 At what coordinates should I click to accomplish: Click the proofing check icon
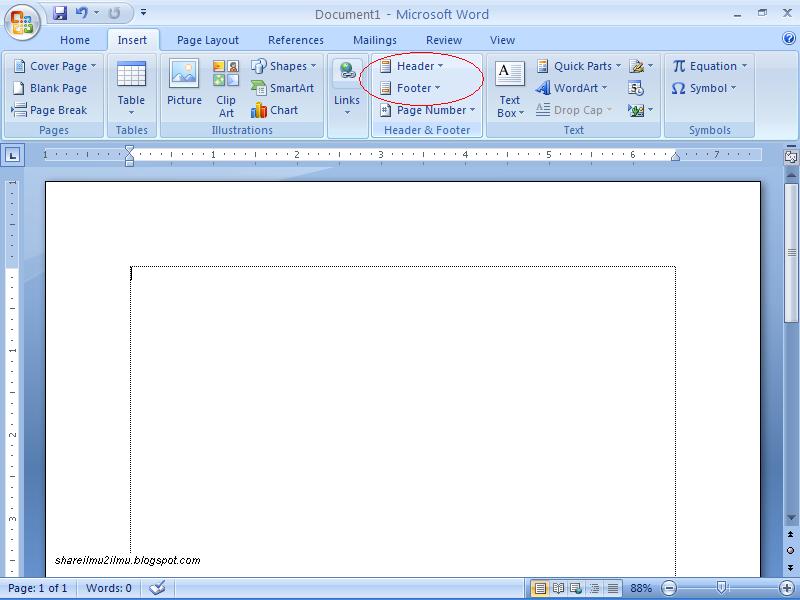click(158, 588)
